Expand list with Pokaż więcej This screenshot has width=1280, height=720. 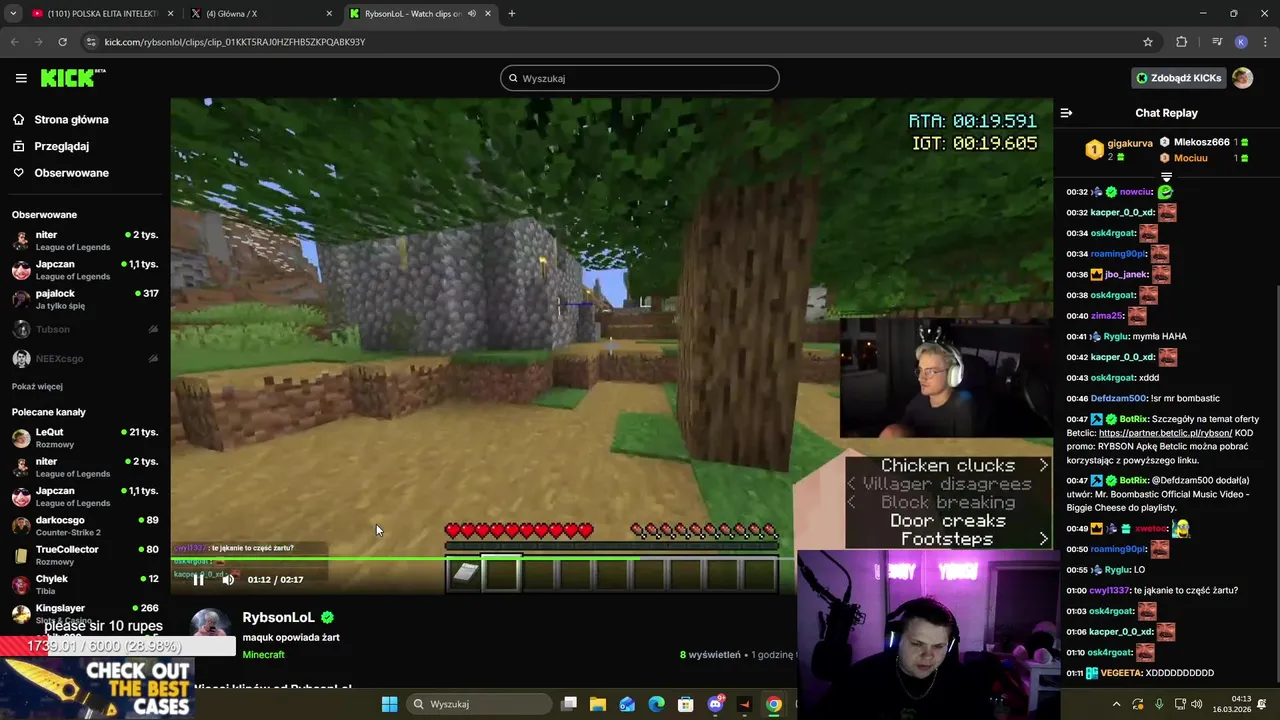pos(37,386)
